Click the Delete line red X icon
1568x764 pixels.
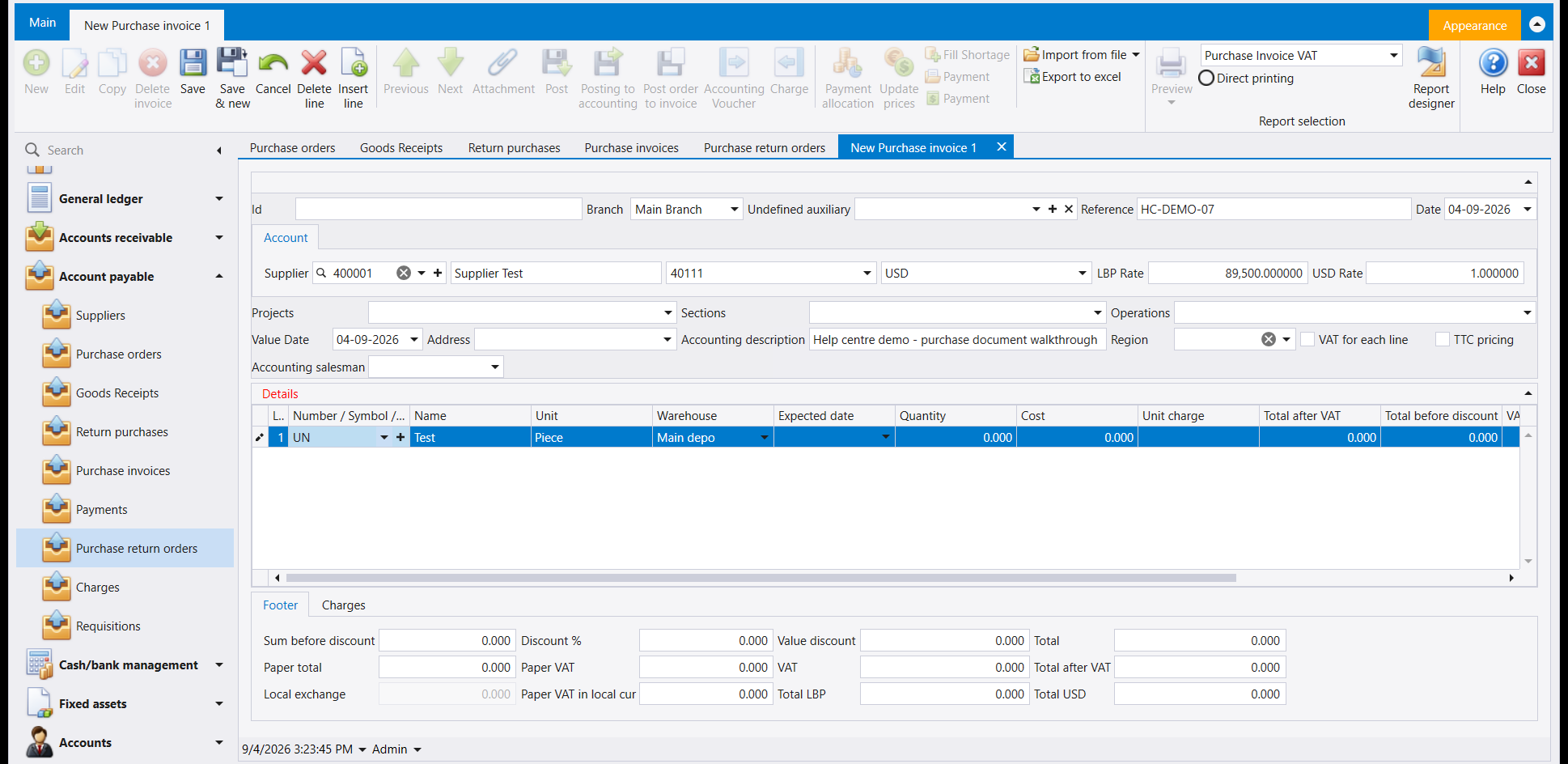click(x=314, y=63)
